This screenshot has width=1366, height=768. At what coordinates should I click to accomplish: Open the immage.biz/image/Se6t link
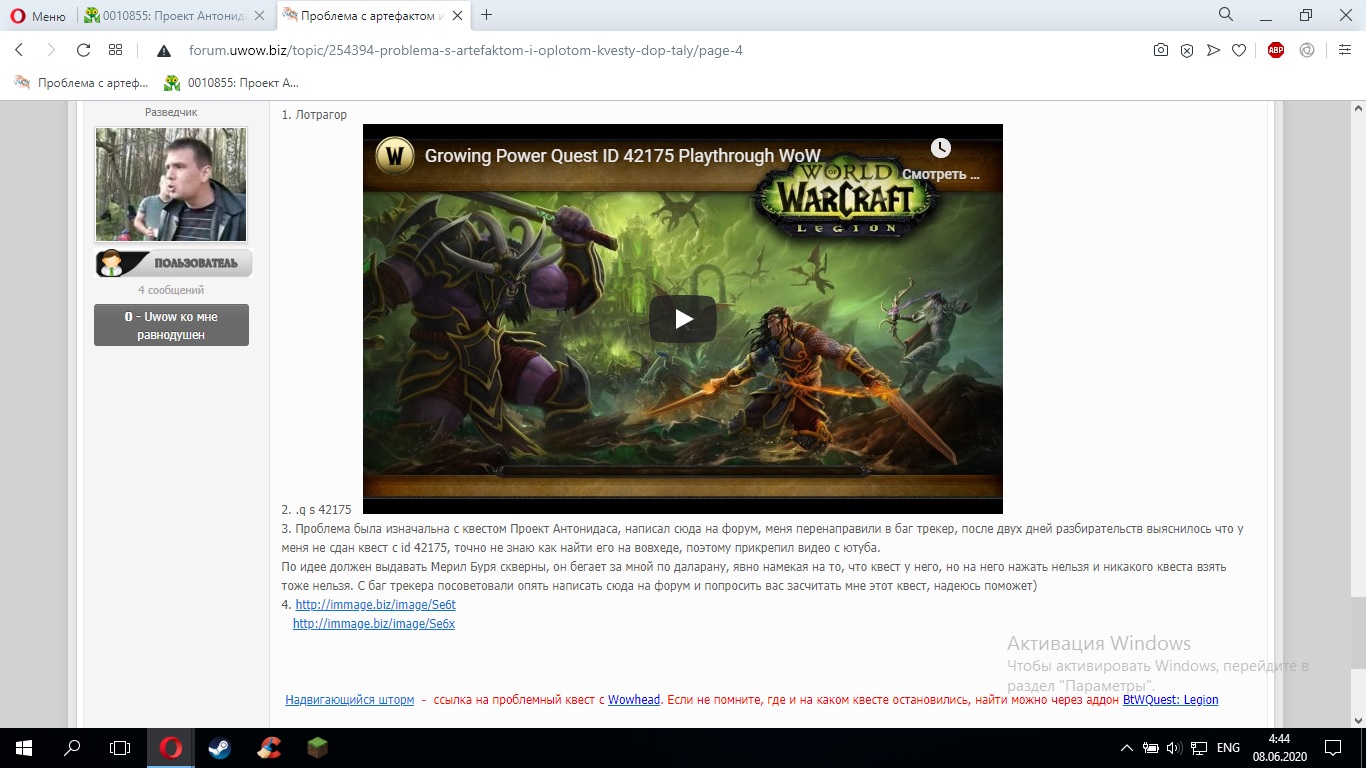pos(375,605)
